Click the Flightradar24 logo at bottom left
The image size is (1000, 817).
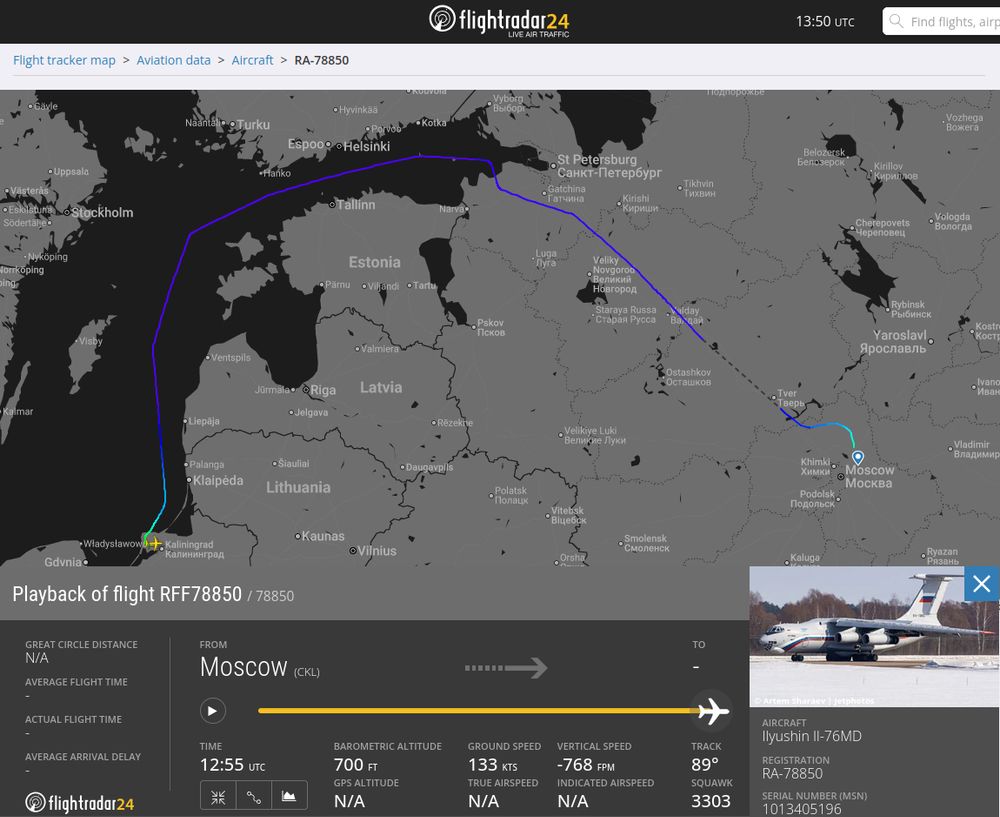80,802
